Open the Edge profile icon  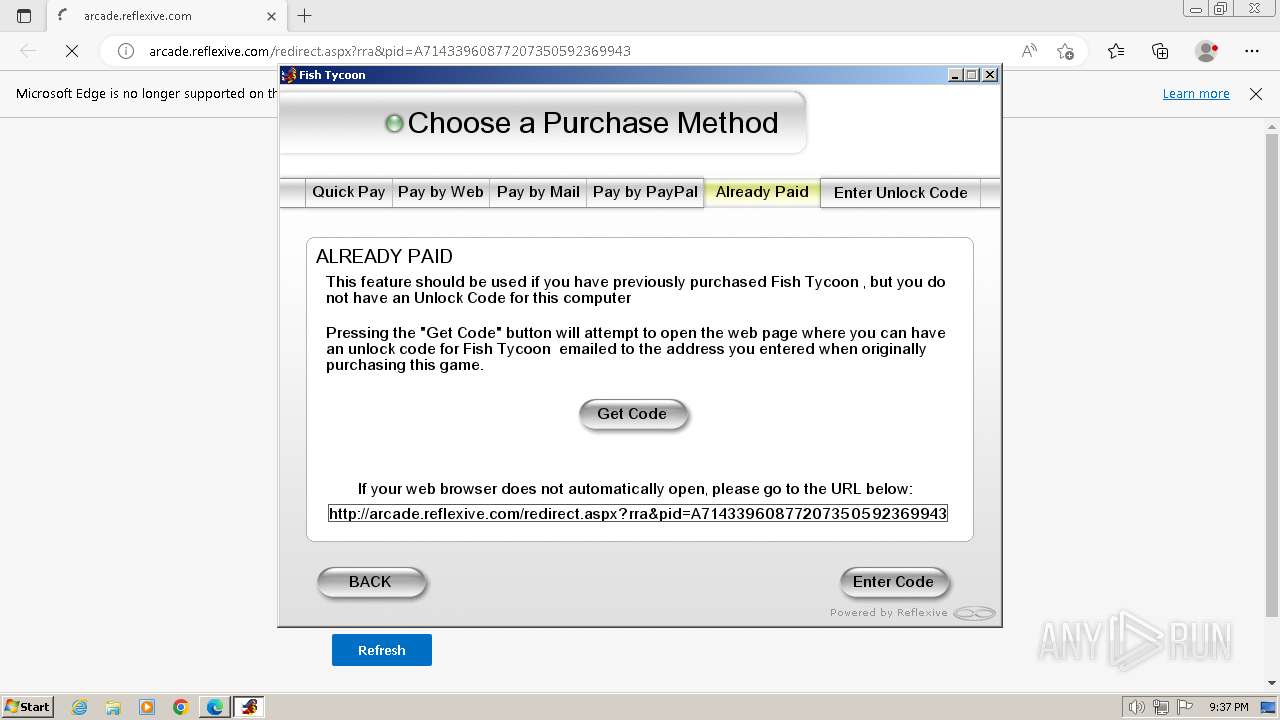point(1207,51)
